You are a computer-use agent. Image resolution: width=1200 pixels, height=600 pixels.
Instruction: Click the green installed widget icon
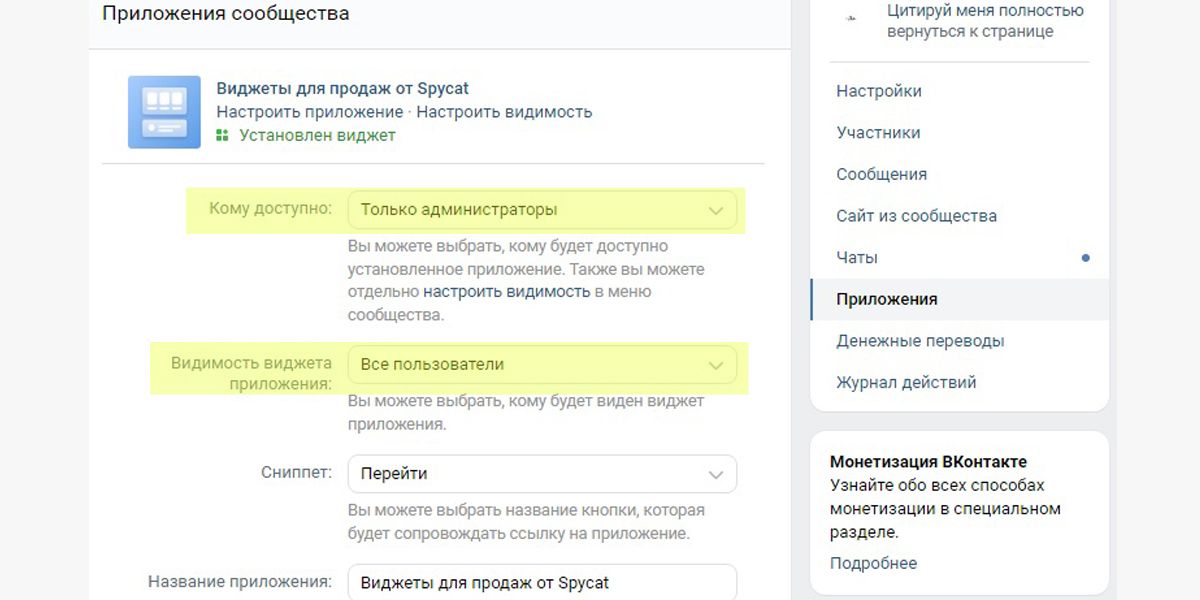[222, 136]
